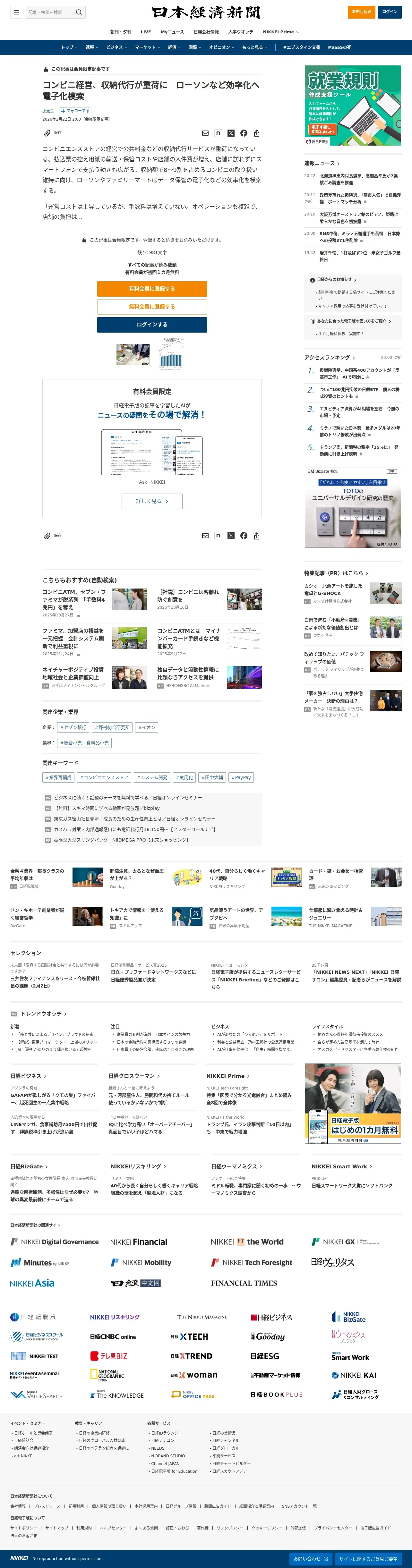
Task: Expand the 経済 navigation dropdown
Action: coord(174,47)
